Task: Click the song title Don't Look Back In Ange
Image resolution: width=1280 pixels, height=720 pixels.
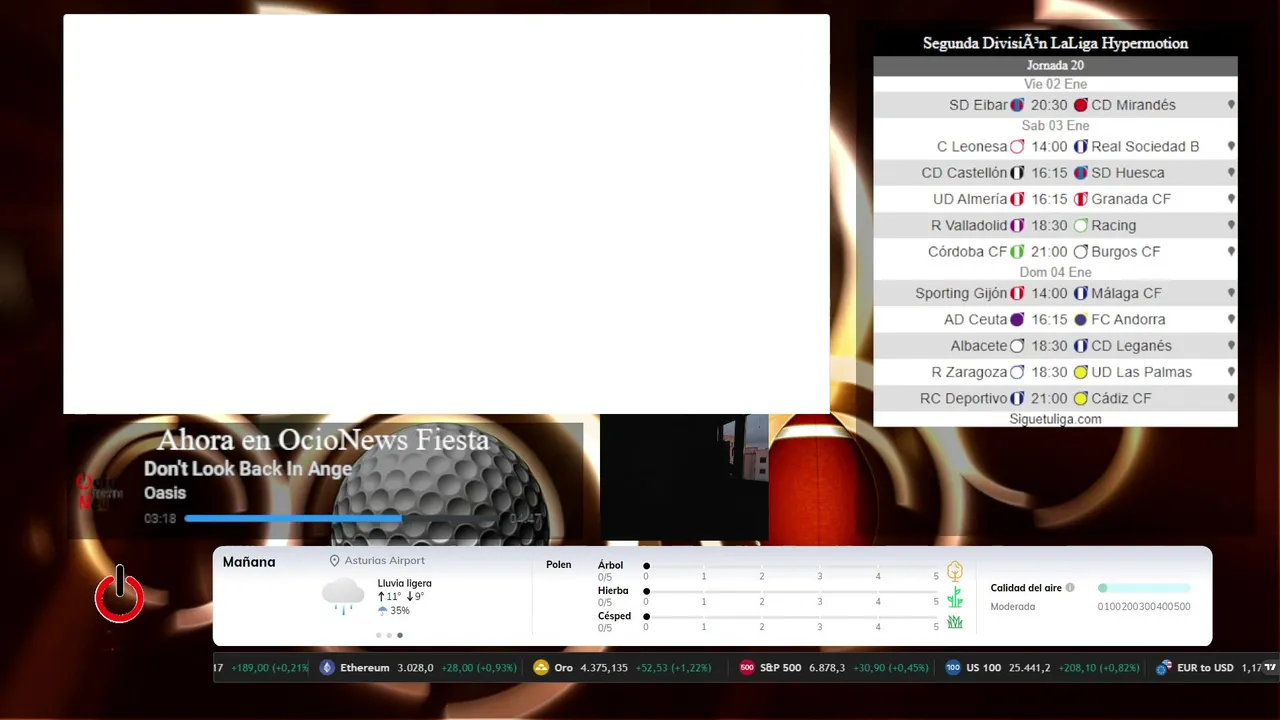Action: click(248, 469)
